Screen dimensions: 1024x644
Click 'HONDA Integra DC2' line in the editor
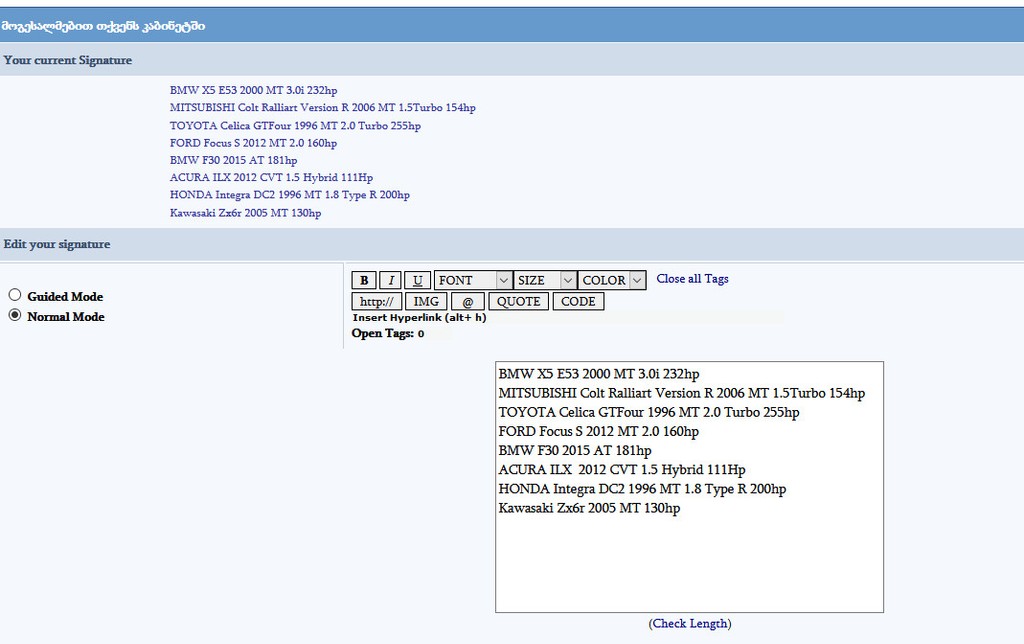642,489
